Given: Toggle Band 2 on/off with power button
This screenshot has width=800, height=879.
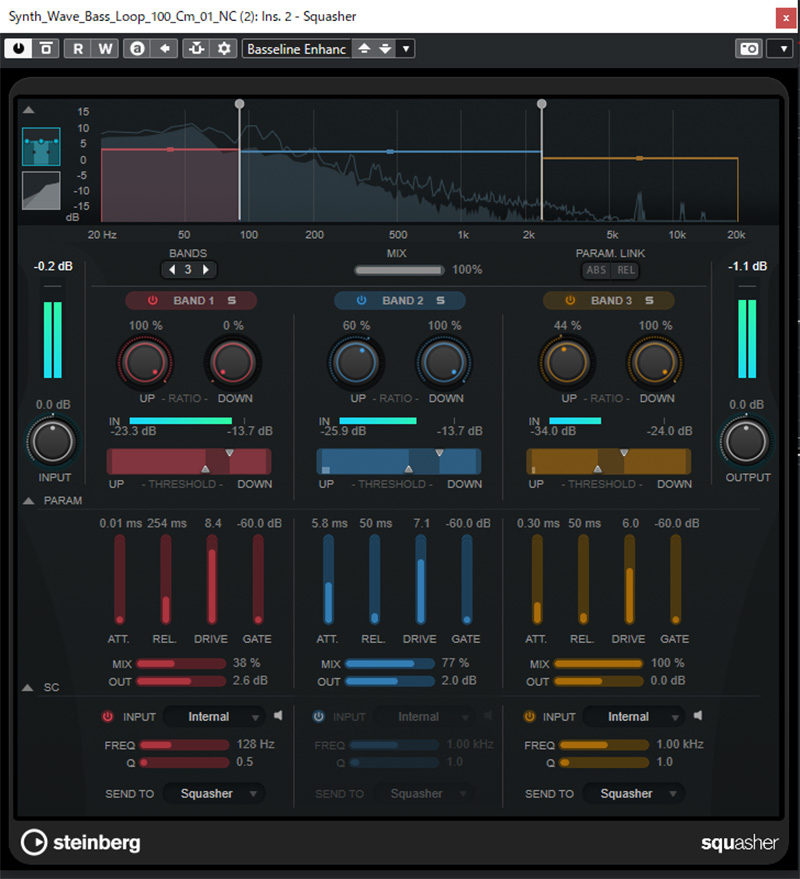Looking at the screenshot, I should click(362, 300).
